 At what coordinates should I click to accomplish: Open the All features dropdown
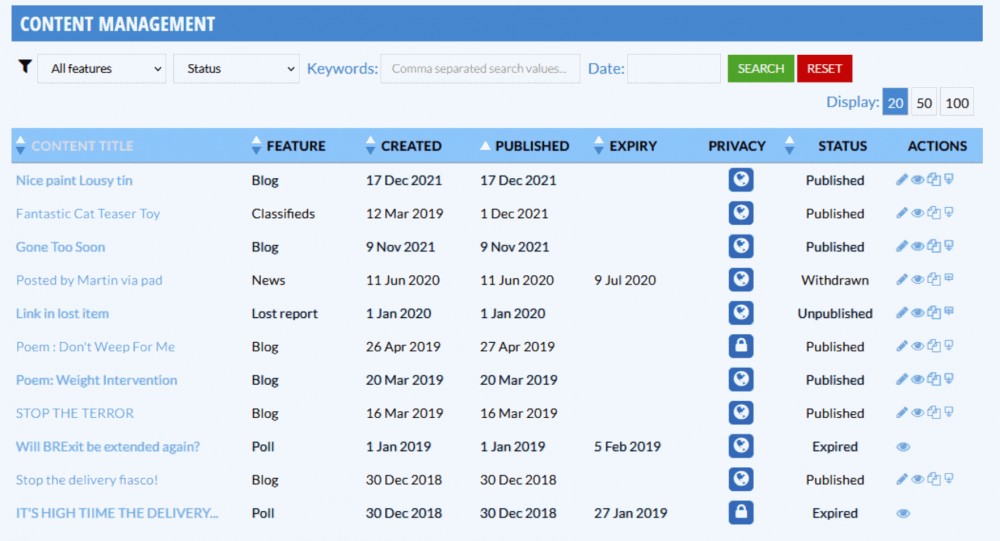pos(102,68)
